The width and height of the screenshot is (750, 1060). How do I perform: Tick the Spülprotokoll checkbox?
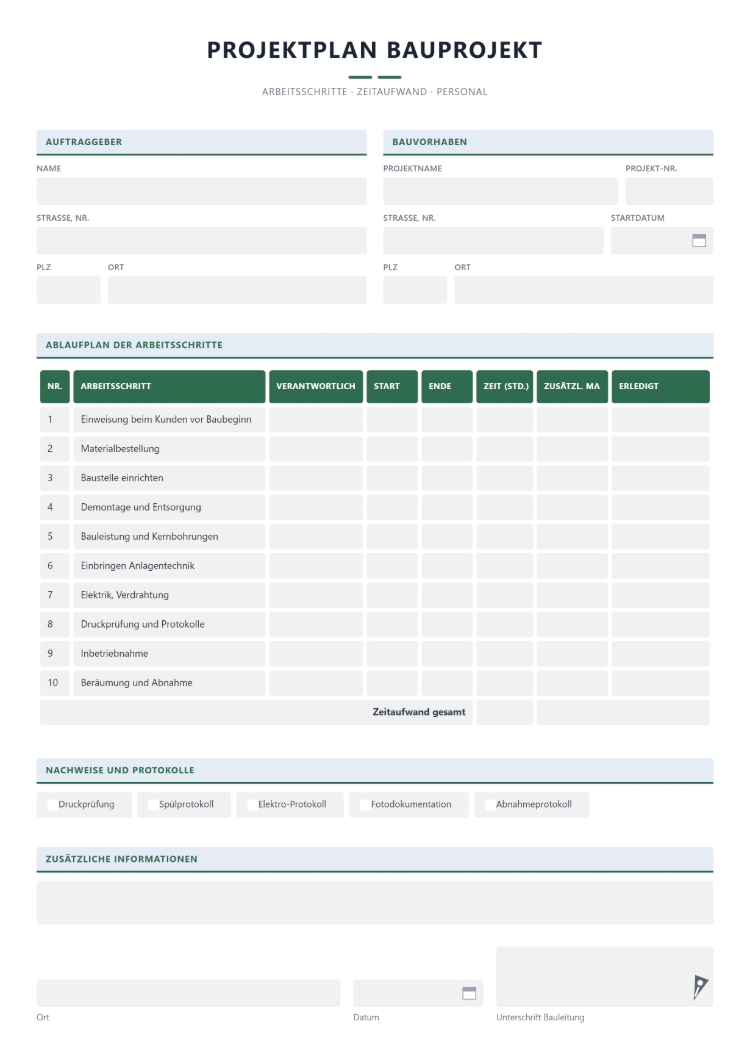coord(153,804)
